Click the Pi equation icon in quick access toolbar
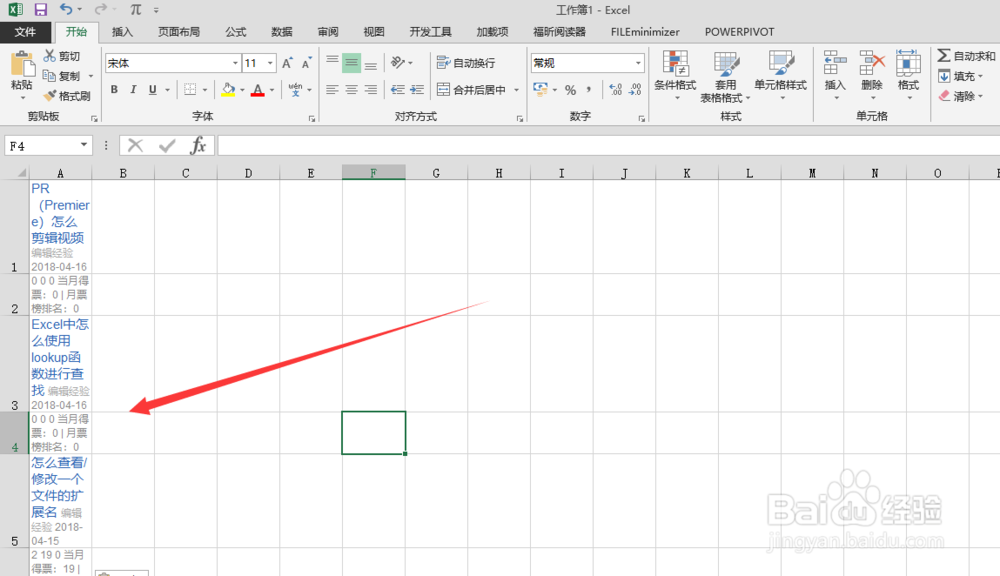Screen dimensions: 1000x576 point(135,10)
